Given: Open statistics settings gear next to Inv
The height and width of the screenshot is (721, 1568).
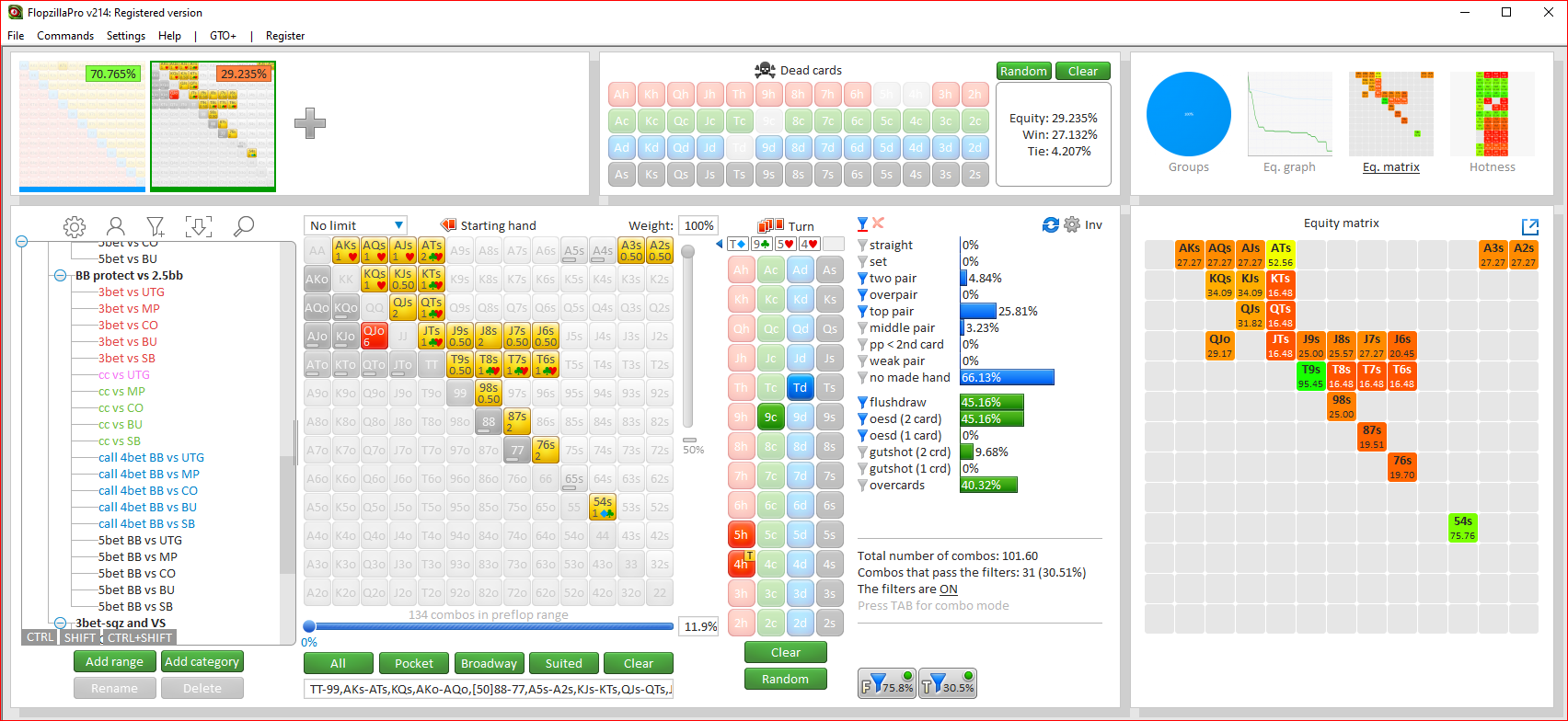Looking at the screenshot, I should click(1072, 224).
